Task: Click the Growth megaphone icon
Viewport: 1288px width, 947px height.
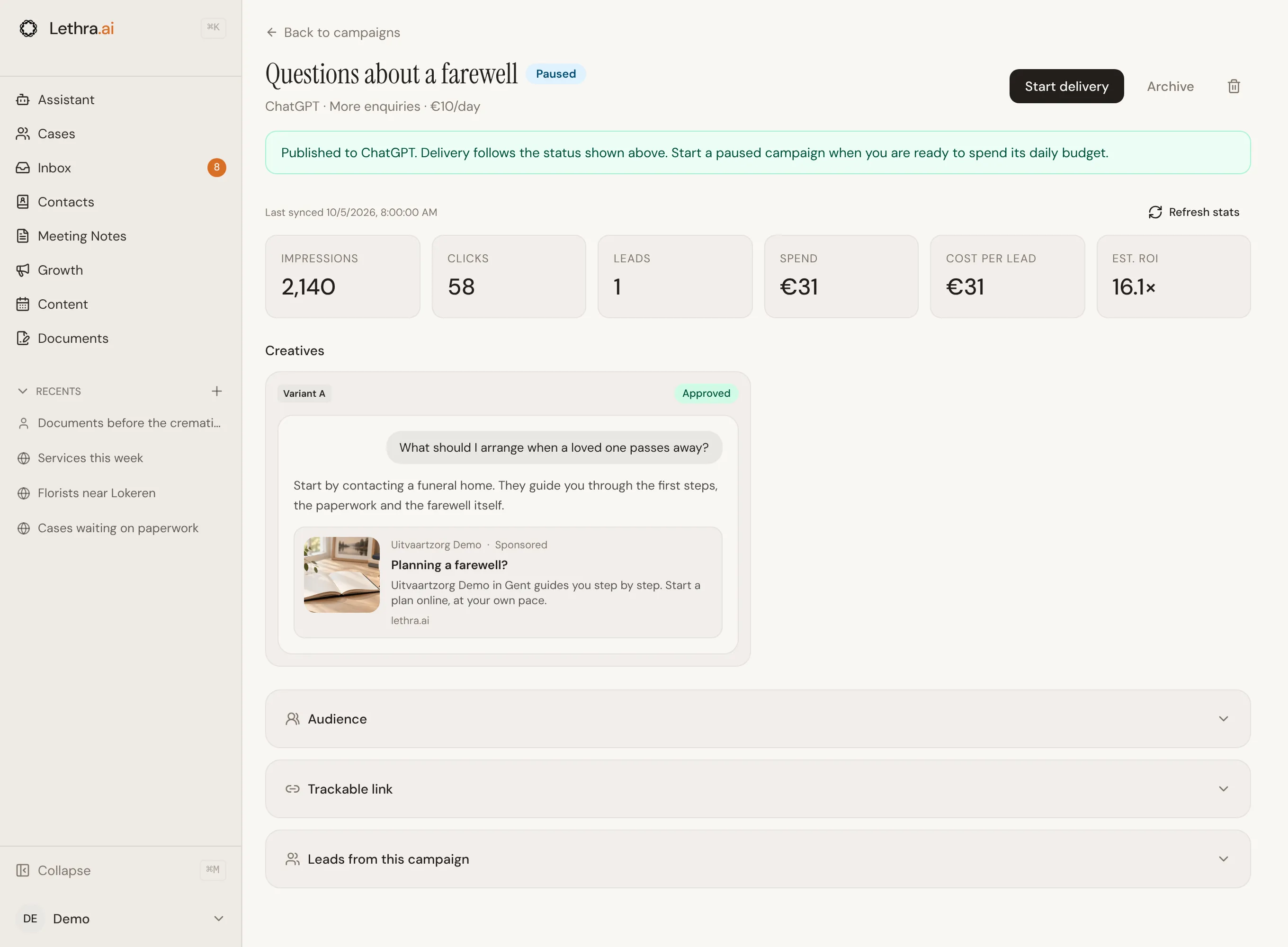Action: (23, 270)
